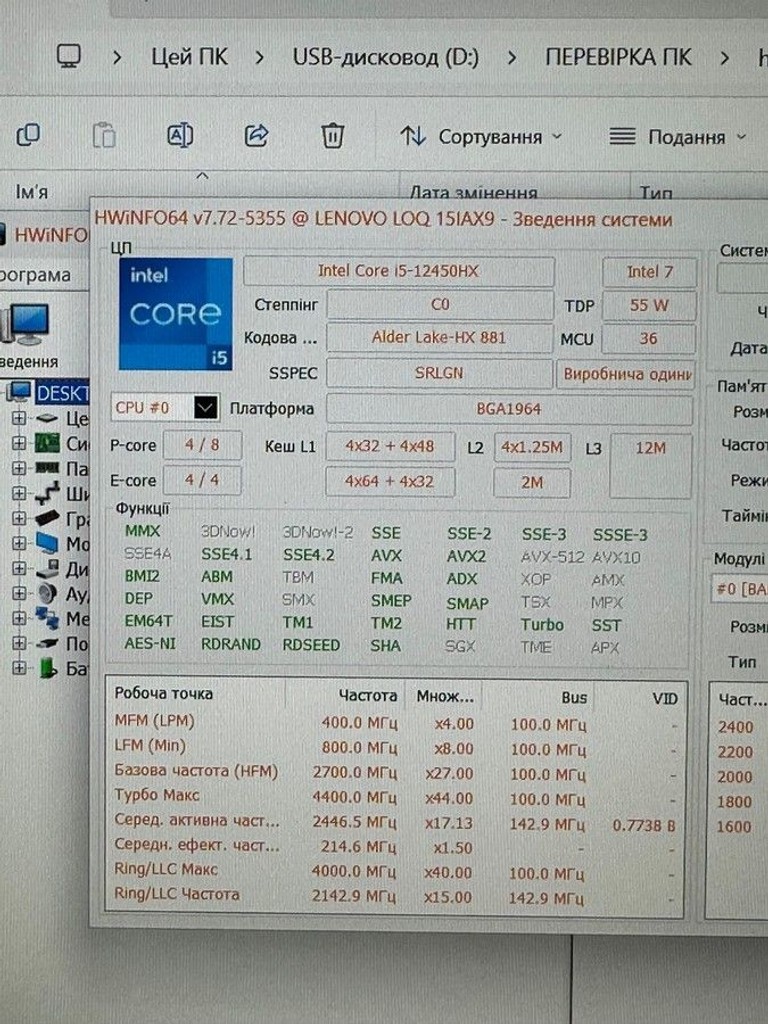Click the Intel Core i5 logo image
Screen dimensions: 768x1024
tap(176, 314)
